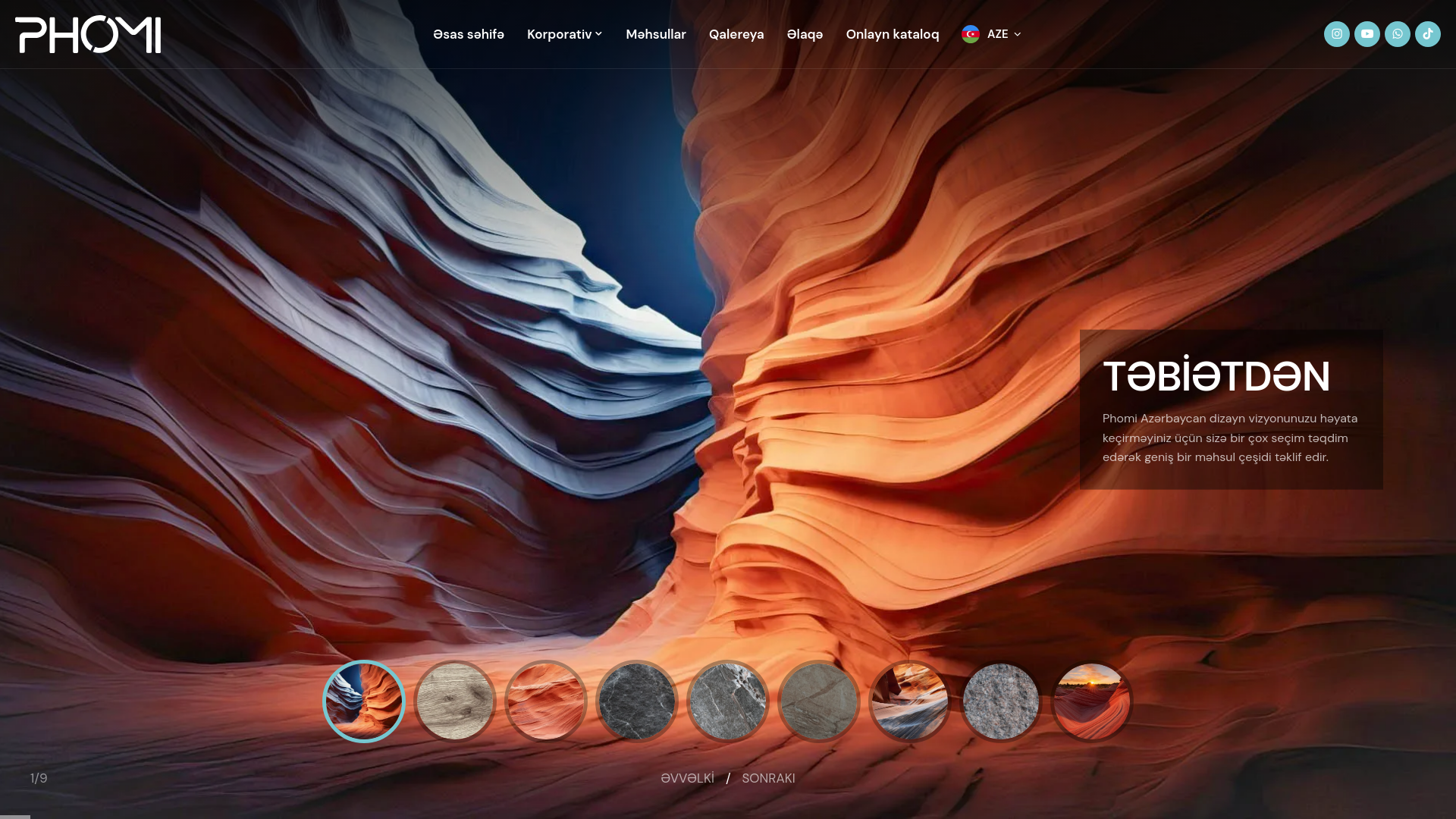The height and width of the screenshot is (819, 1456).
Task: Open the Qalereya page
Action: (x=736, y=34)
